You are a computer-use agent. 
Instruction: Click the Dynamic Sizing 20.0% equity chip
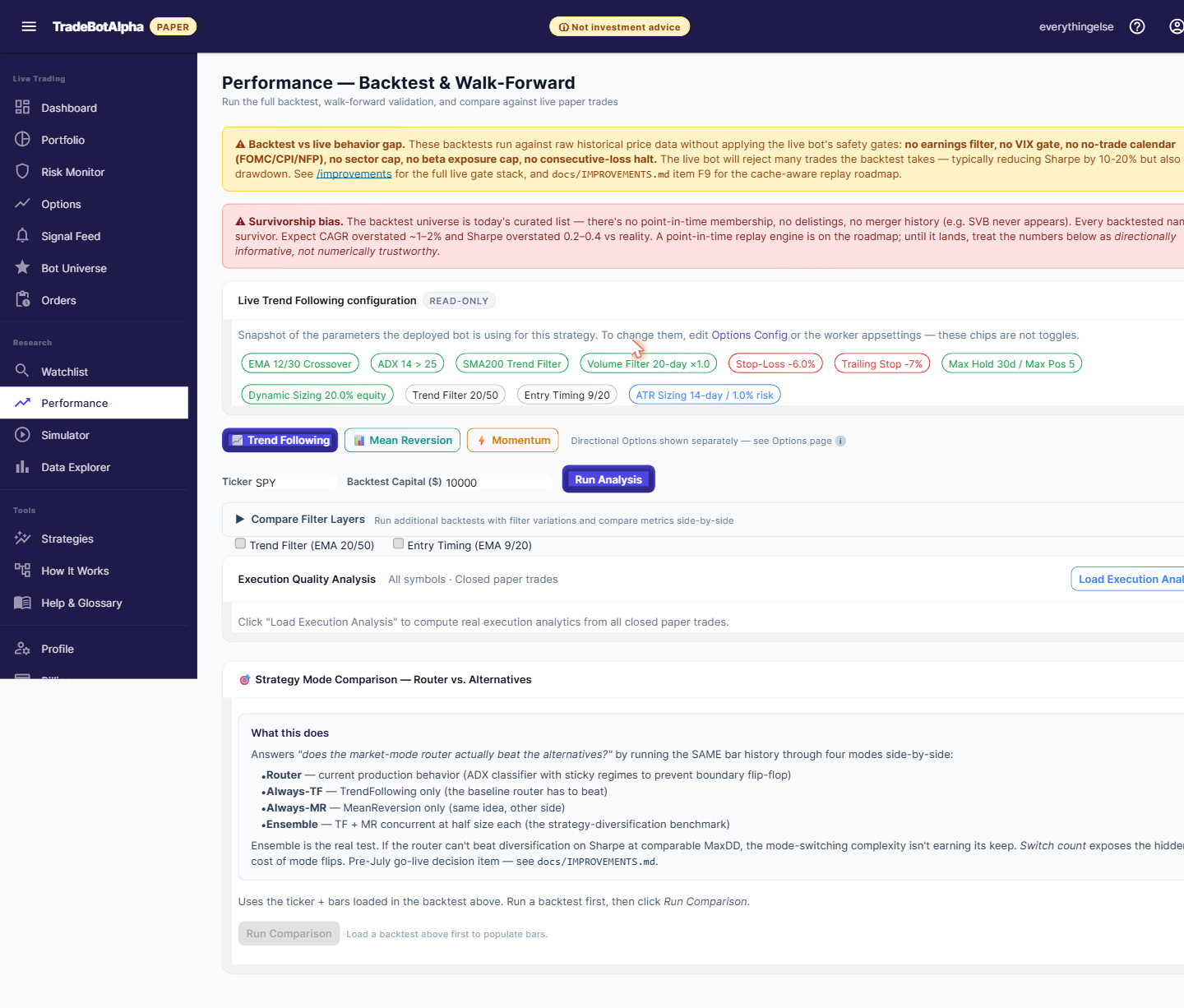coord(317,395)
